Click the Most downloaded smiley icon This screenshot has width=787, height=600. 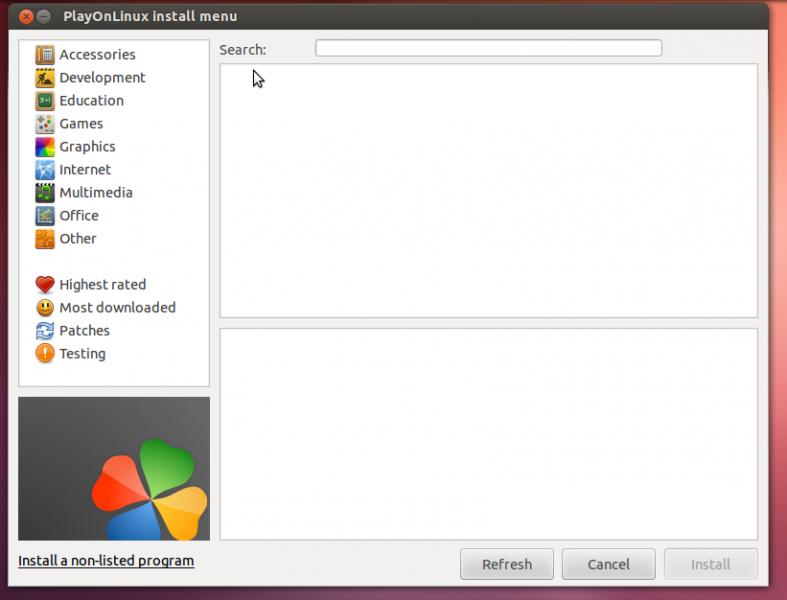click(x=45, y=308)
